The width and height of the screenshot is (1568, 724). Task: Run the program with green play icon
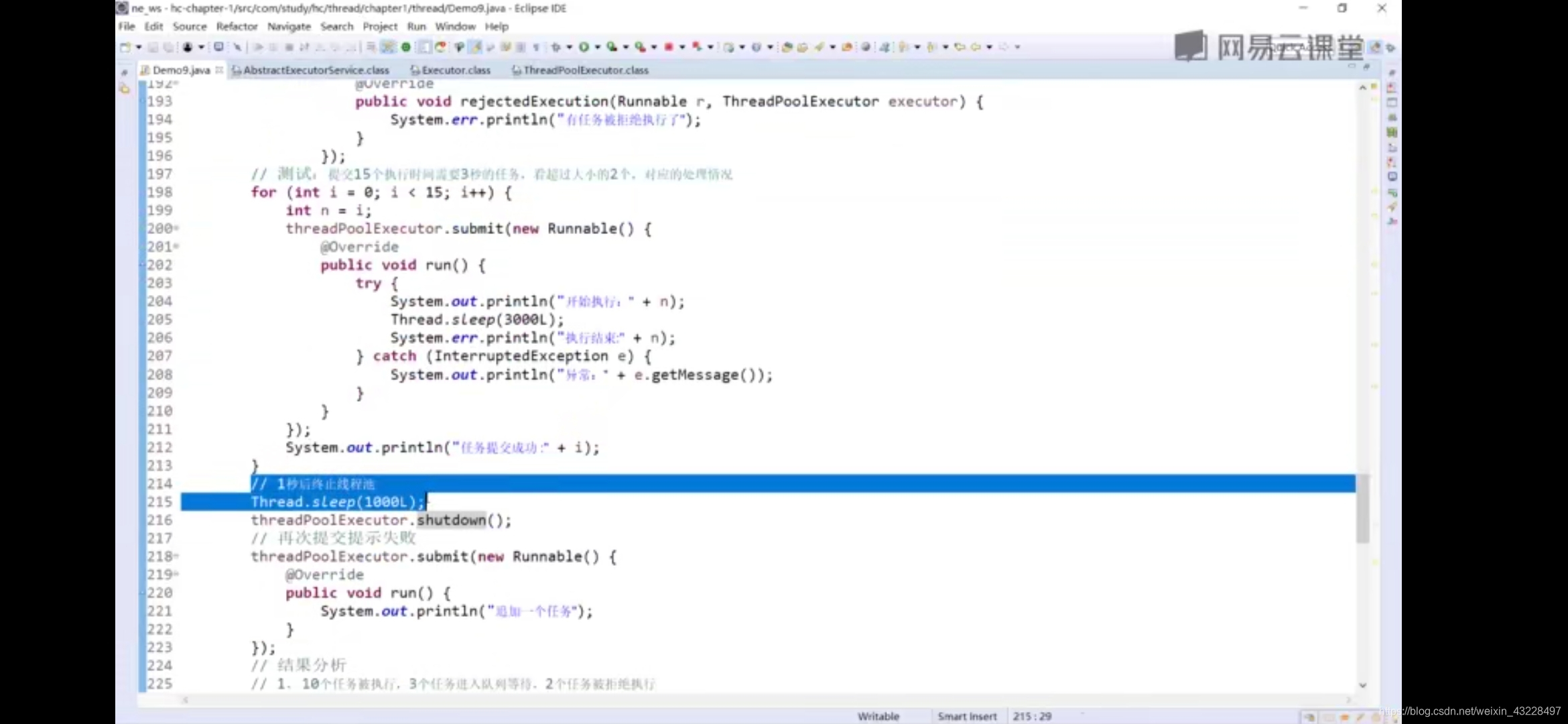tap(584, 47)
